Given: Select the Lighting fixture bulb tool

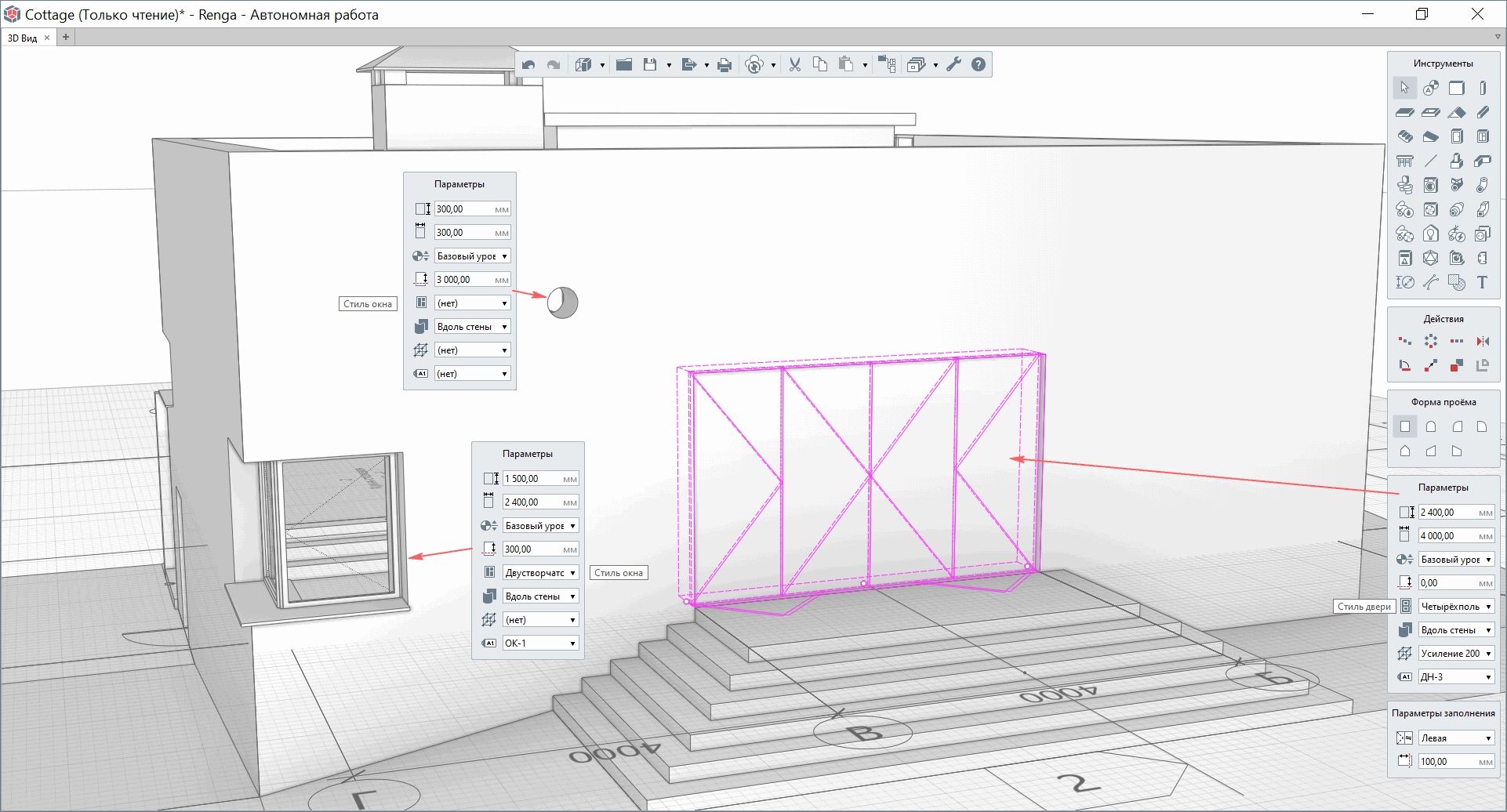Looking at the screenshot, I should point(1430,234).
